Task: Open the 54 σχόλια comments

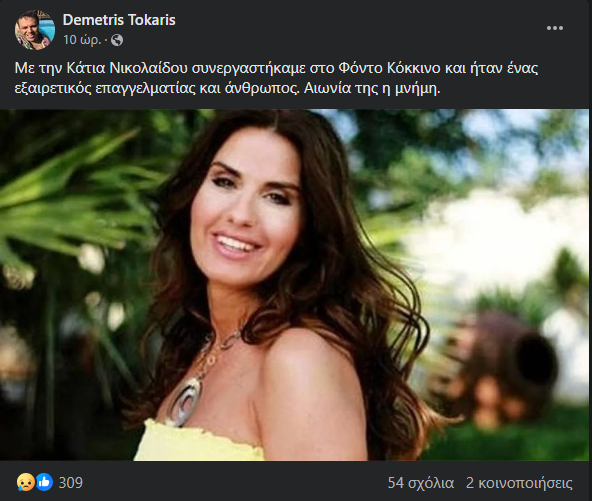Action: point(421,483)
